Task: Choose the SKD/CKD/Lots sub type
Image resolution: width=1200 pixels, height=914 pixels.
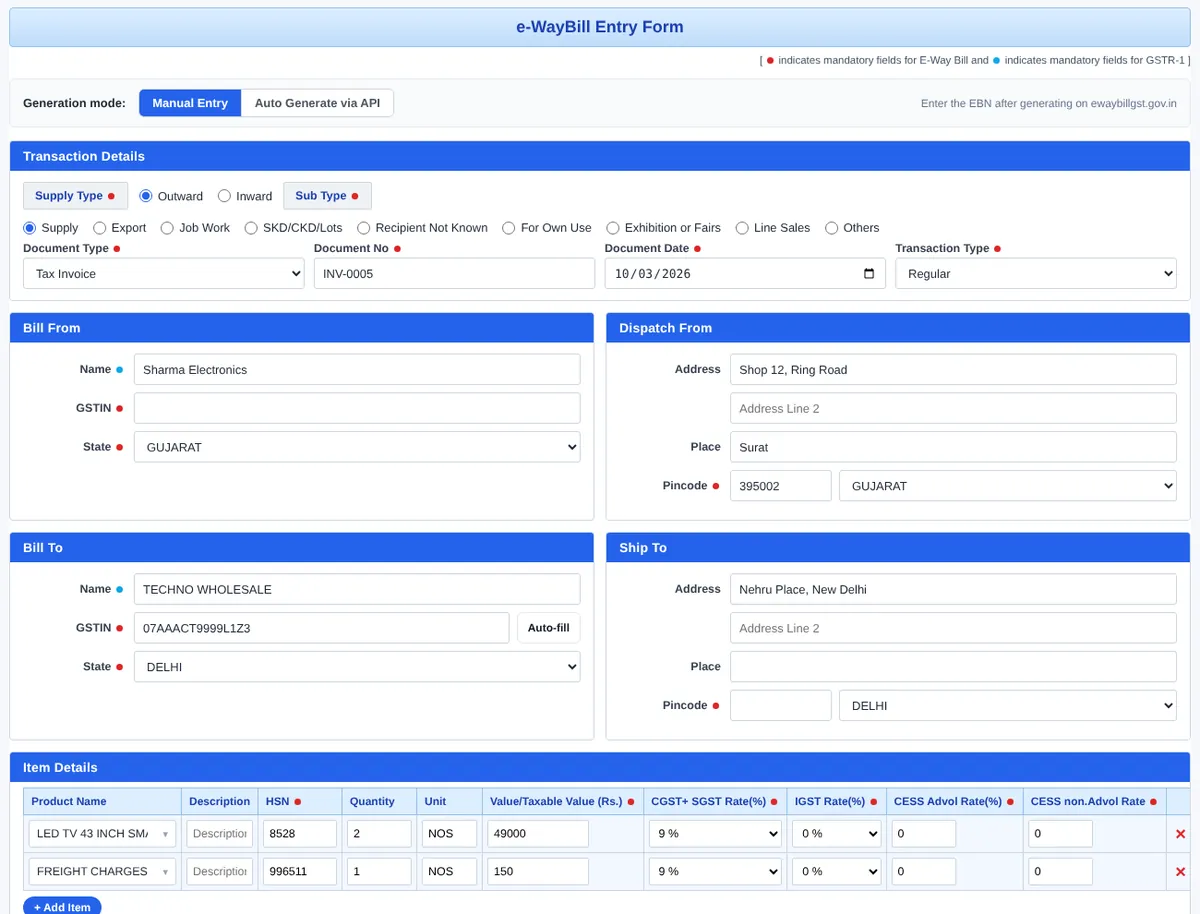Action: (251, 228)
